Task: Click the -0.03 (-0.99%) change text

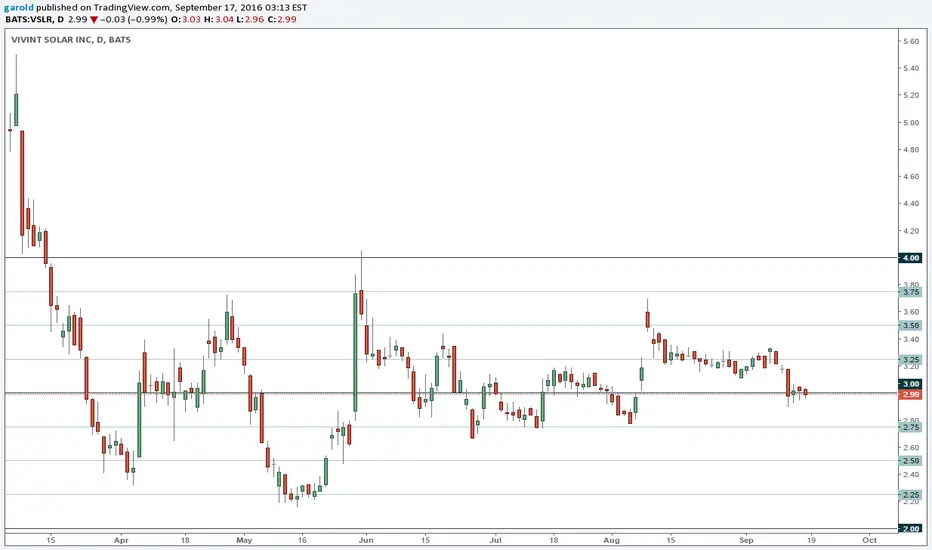Action: (134, 19)
